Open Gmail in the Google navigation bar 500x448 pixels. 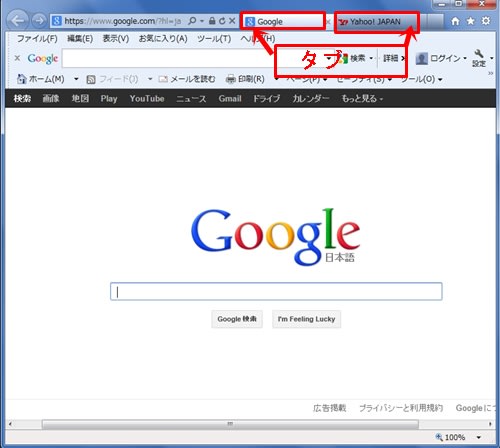coord(230,99)
